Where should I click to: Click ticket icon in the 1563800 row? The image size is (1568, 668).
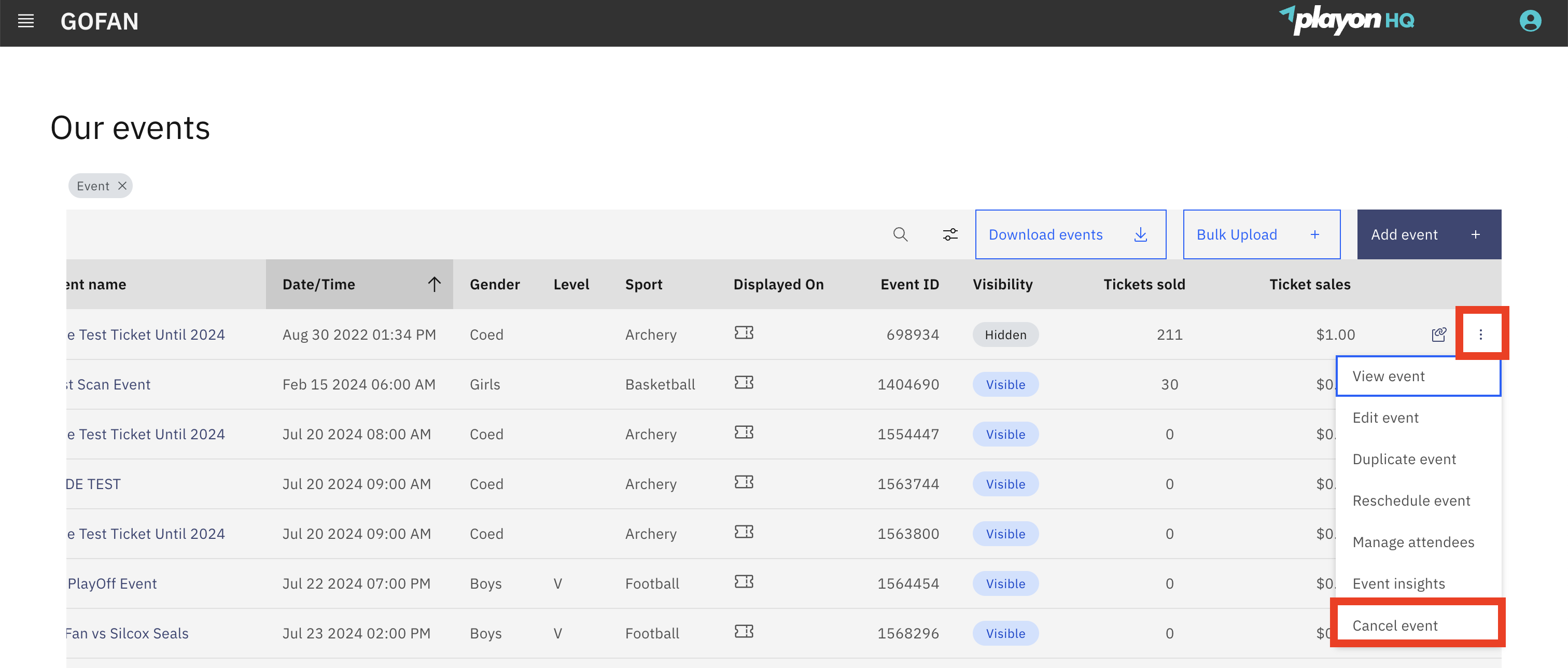(x=744, y=532)
